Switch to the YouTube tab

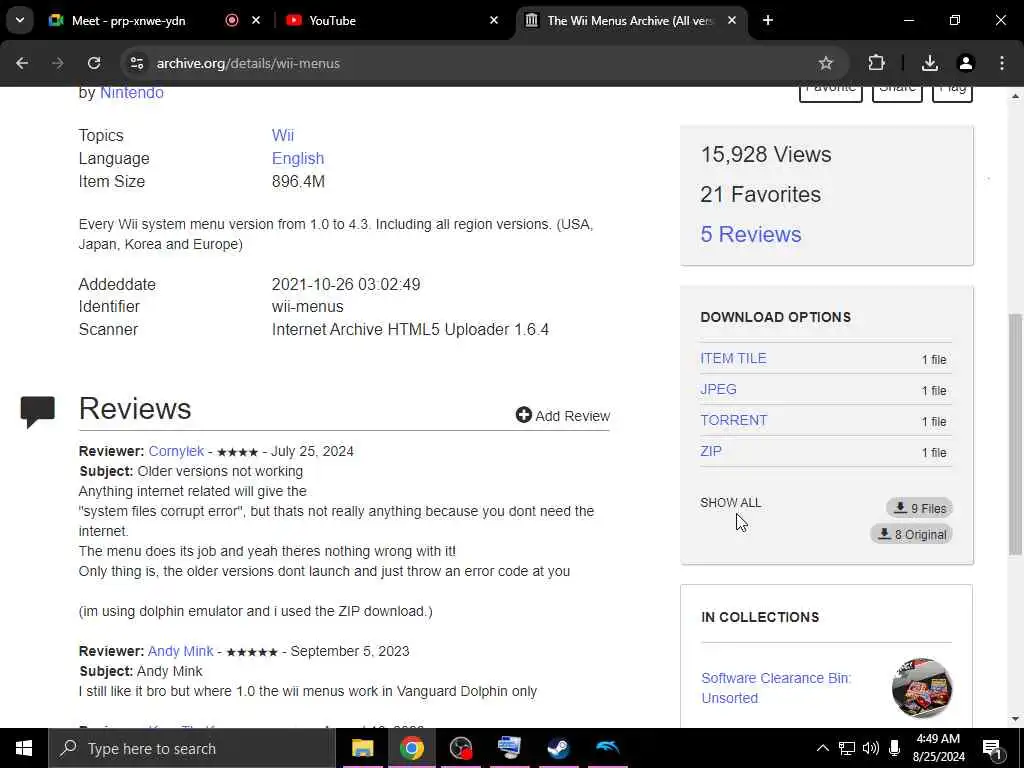click(332, 21)
